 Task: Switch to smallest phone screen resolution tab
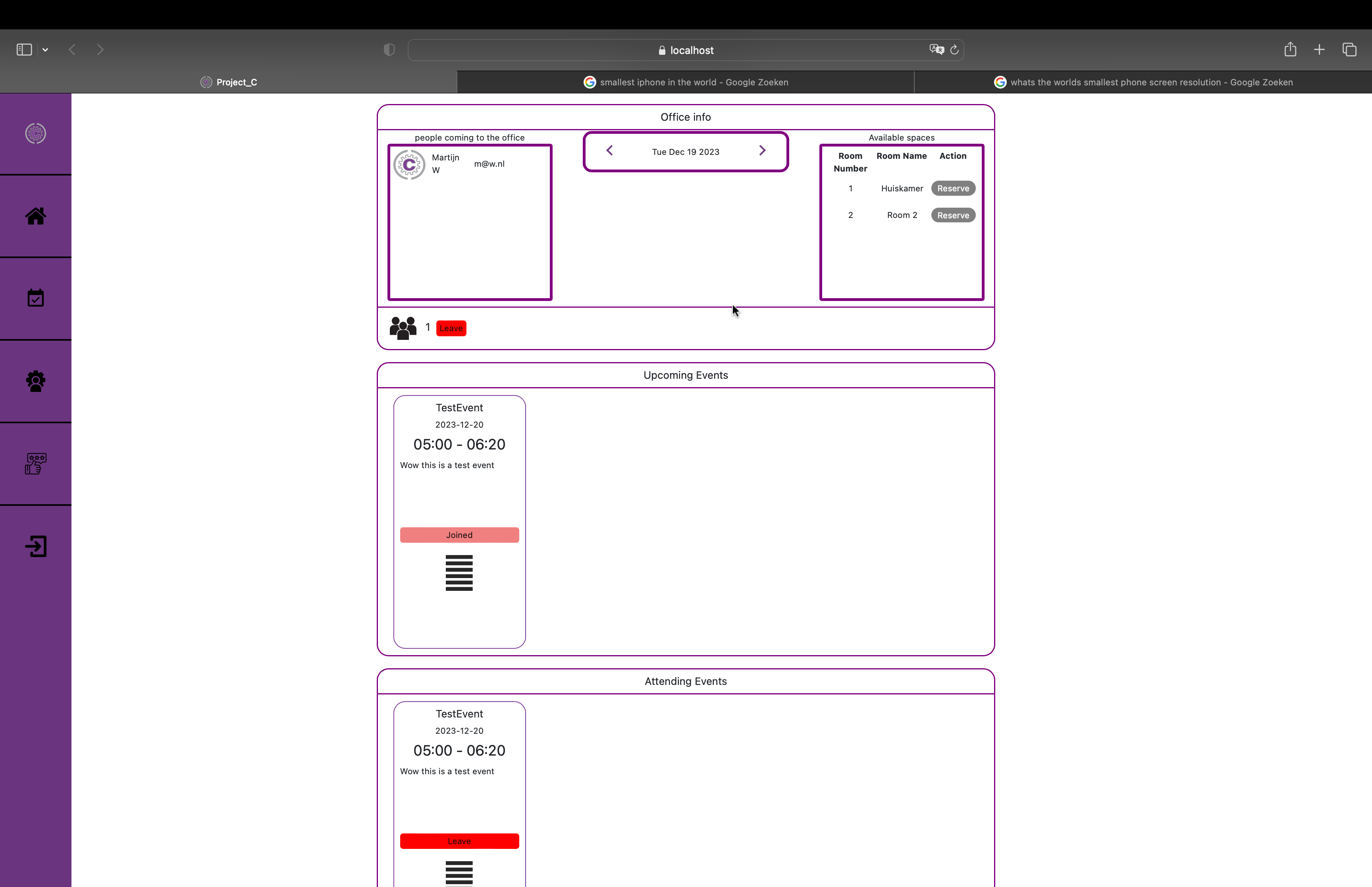[x=1143, y=82]
